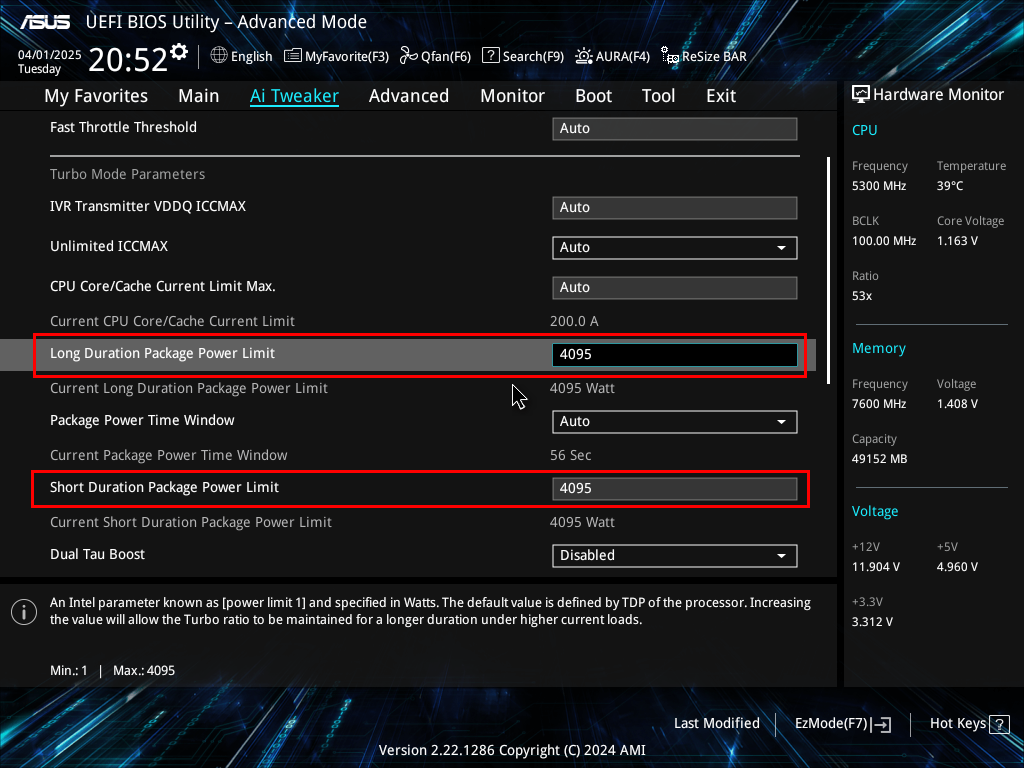Image resolution: width=1024 pixels, height=768 pixels.
Task: Click the EzMode(F7) exit arrow icon
Action: click(882, 724)
